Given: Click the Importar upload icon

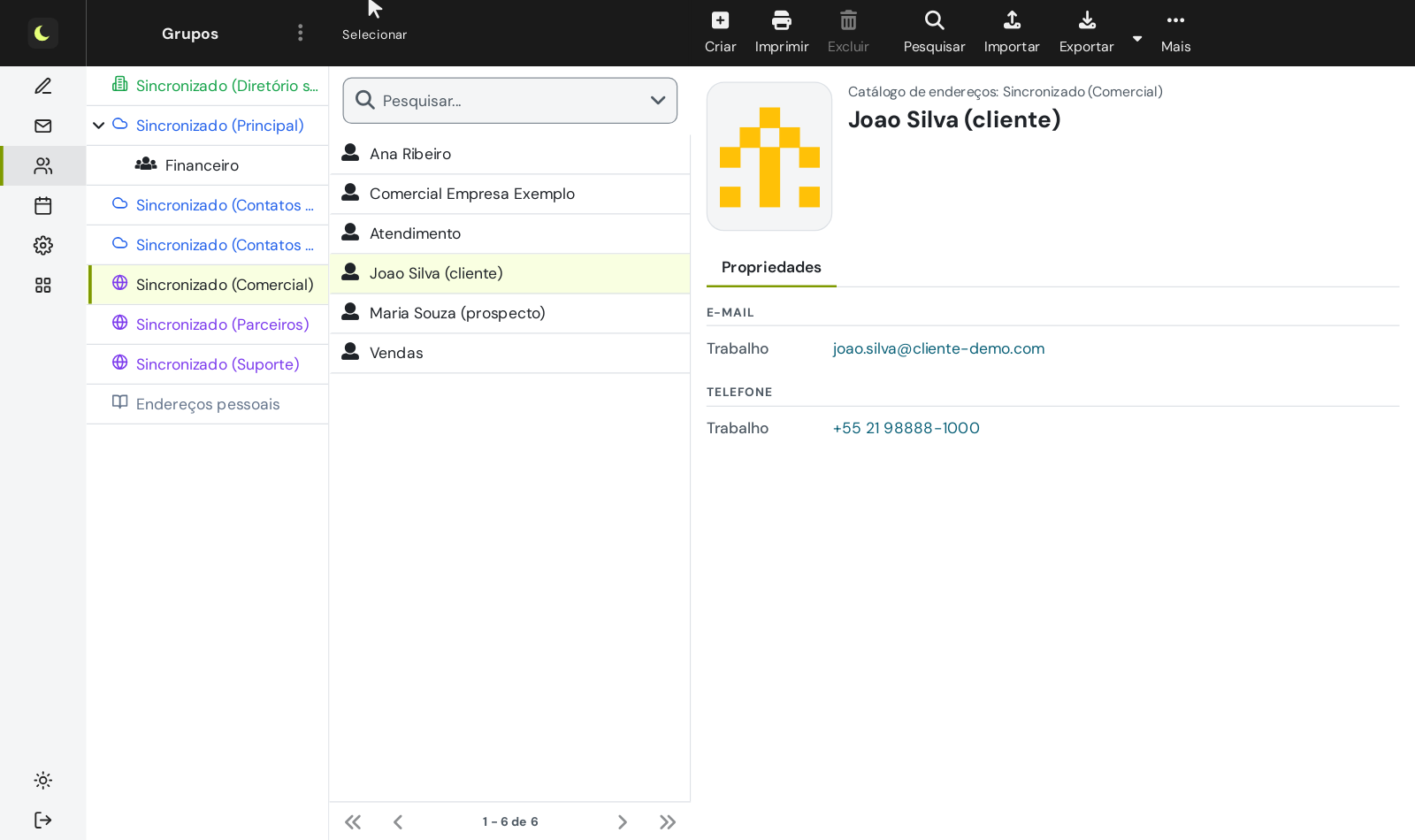Looking at the screenshot, I should (1012, 20).
